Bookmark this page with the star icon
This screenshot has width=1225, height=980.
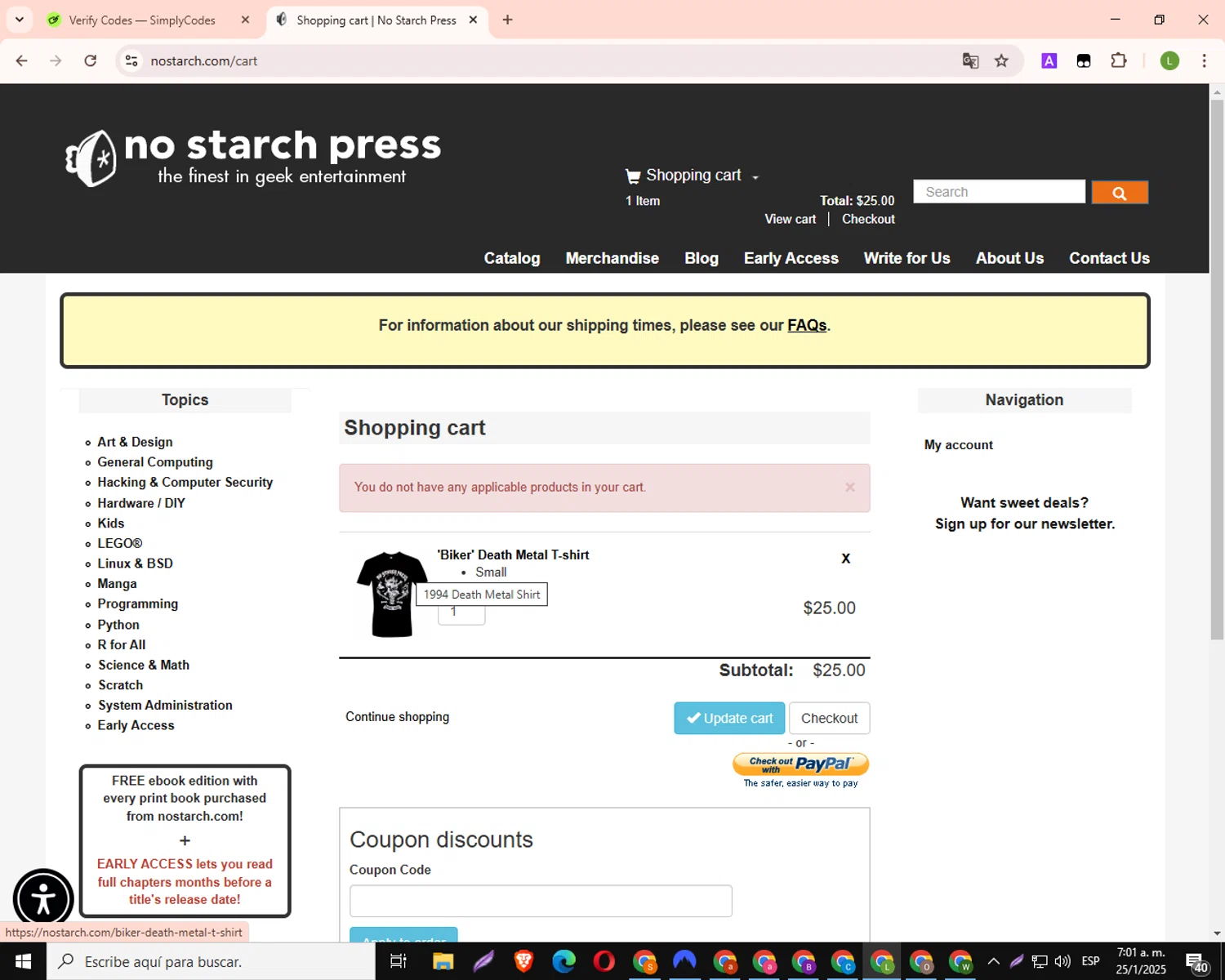tap(1001, 61)
